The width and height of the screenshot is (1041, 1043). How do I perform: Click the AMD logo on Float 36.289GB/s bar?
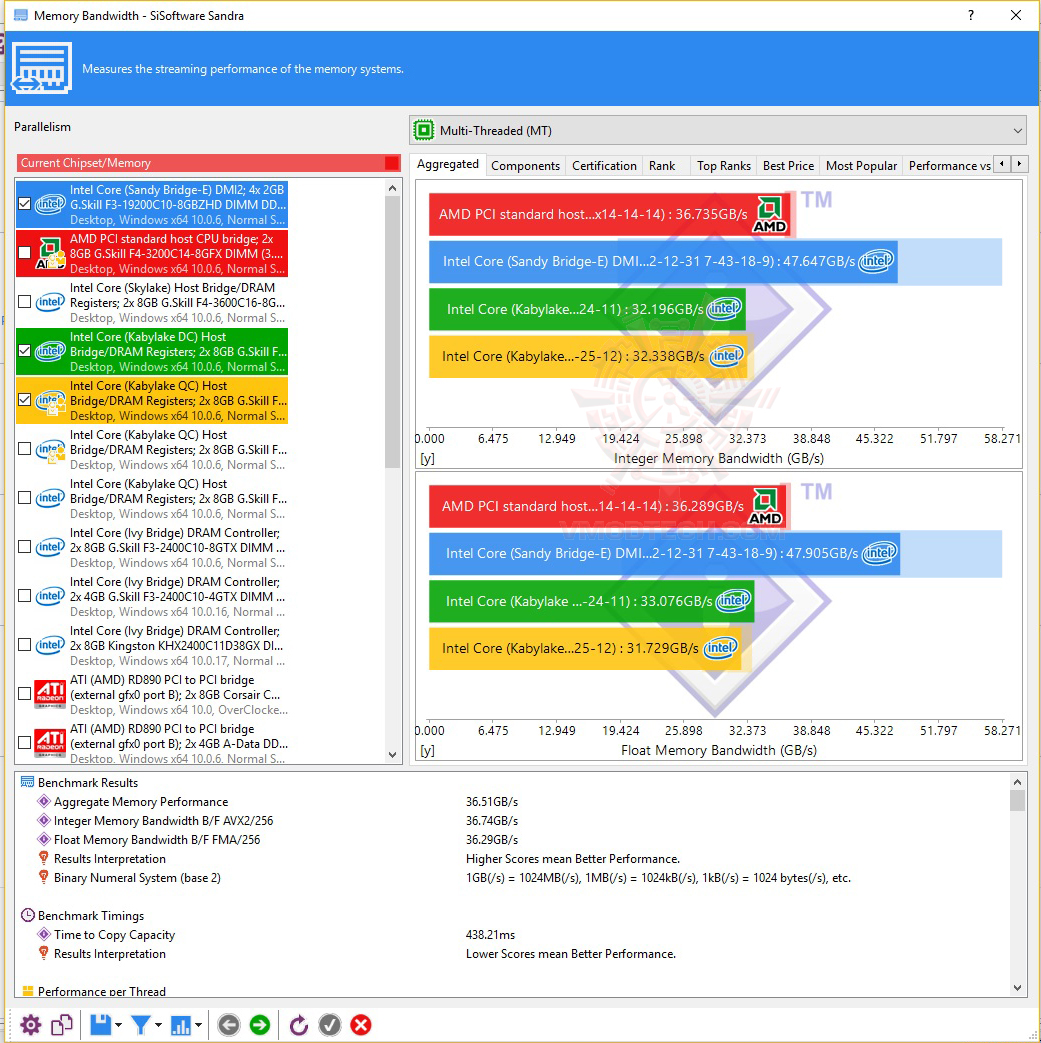(x=766, y=506)
